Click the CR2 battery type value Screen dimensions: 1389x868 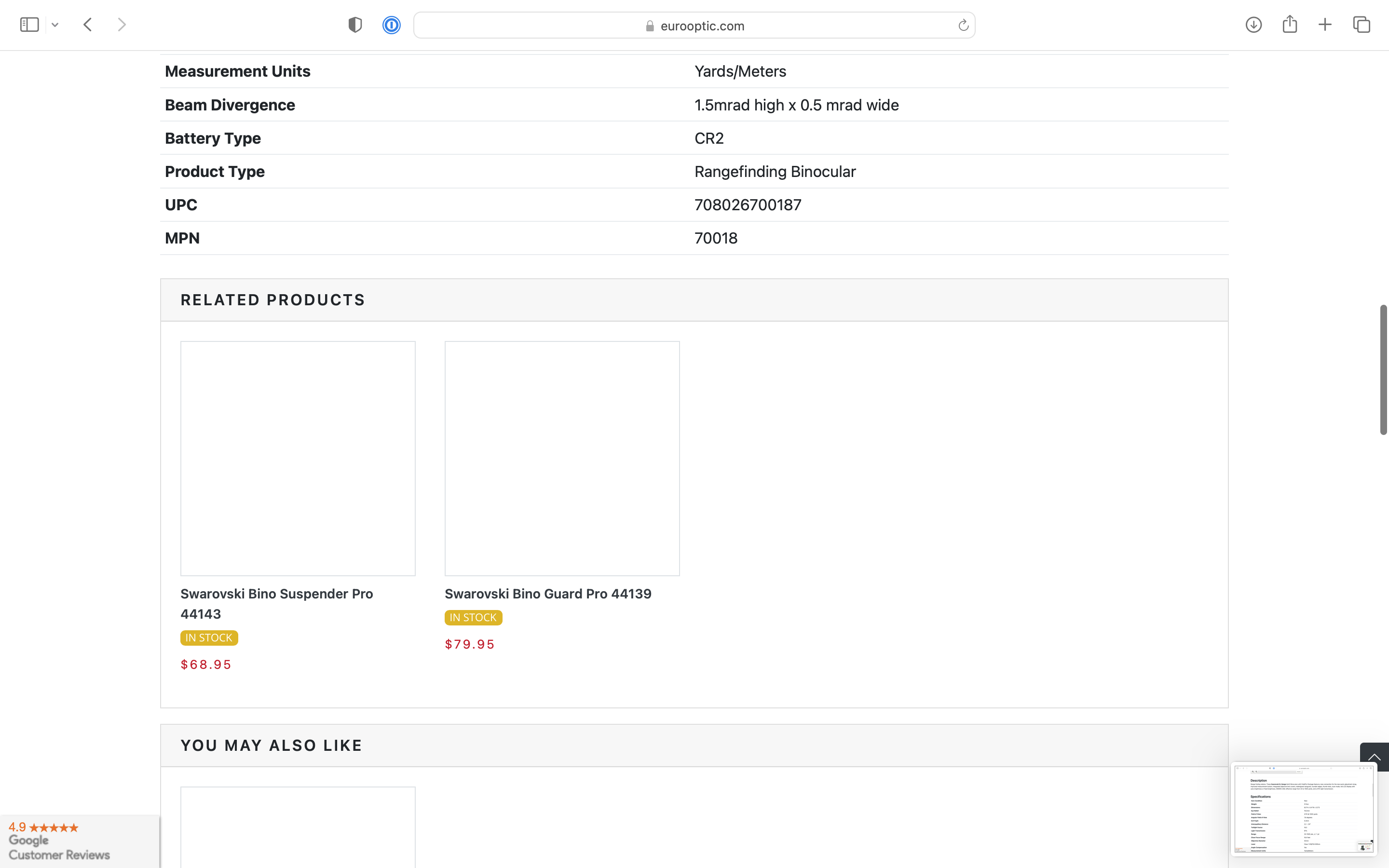(709, 138)
